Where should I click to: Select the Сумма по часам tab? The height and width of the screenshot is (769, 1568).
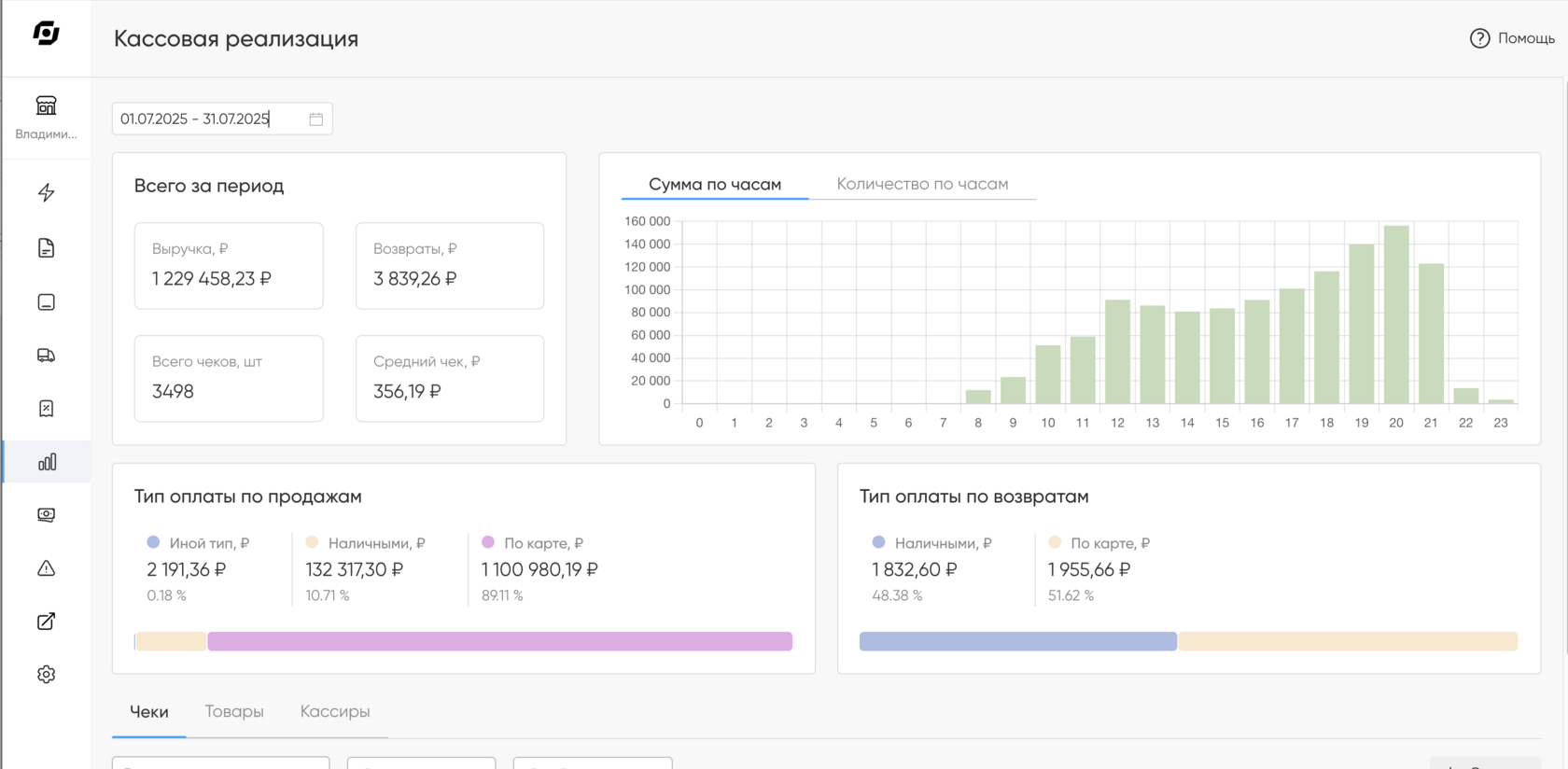(715, 184)
